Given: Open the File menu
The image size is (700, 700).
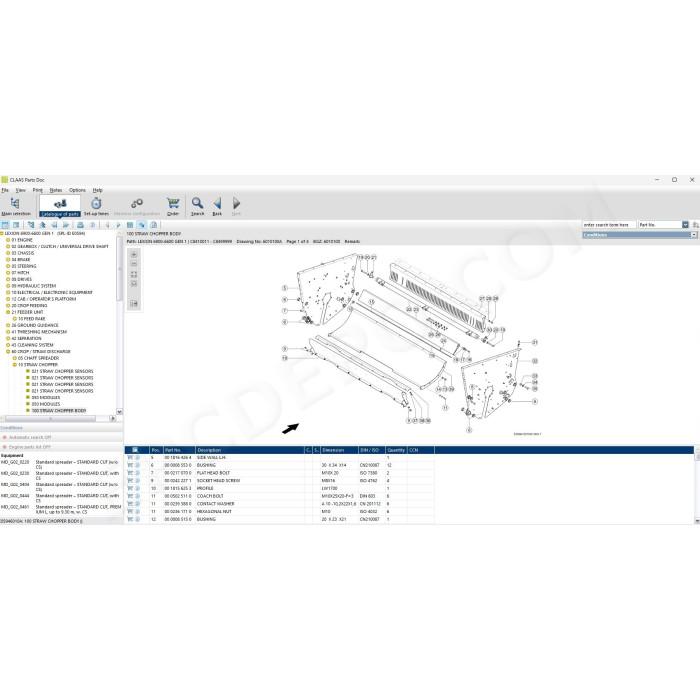Looking at the screenshot, I should (x=5, y=190).
